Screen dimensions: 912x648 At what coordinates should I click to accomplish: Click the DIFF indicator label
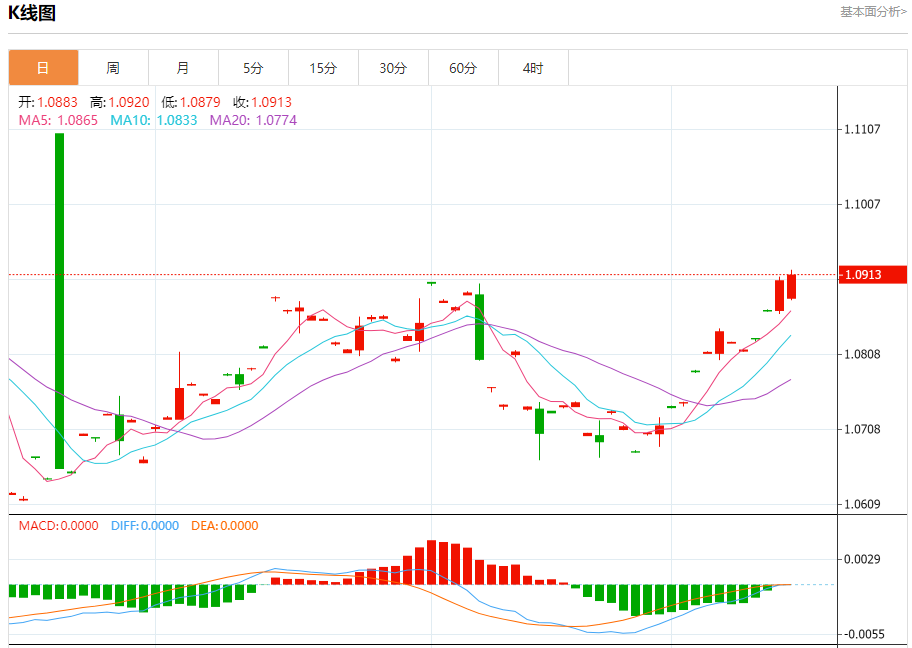click(x=145, y=526)
